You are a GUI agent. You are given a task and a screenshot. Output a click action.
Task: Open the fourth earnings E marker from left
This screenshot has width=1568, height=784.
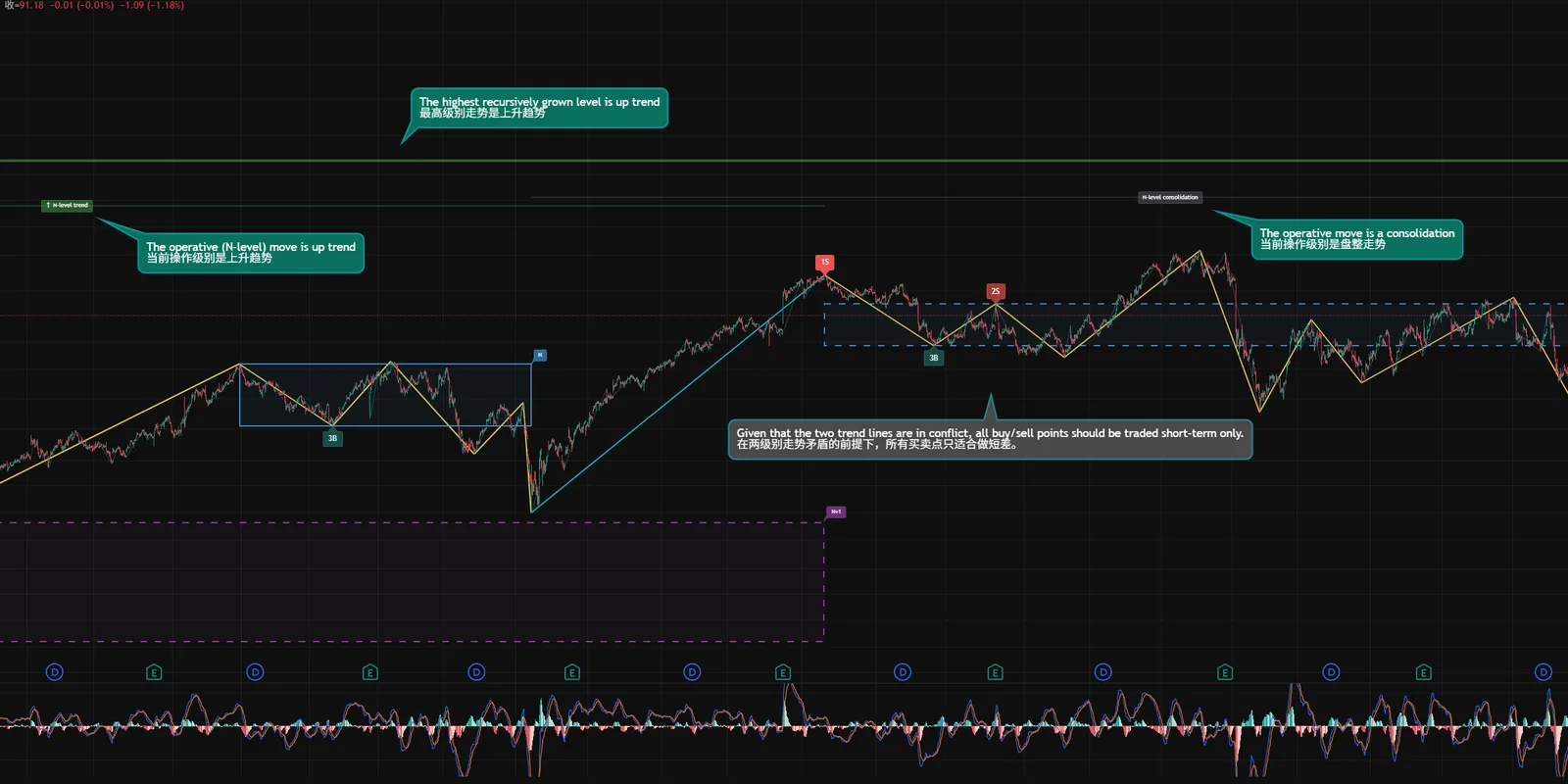click(x=782, y=672)
